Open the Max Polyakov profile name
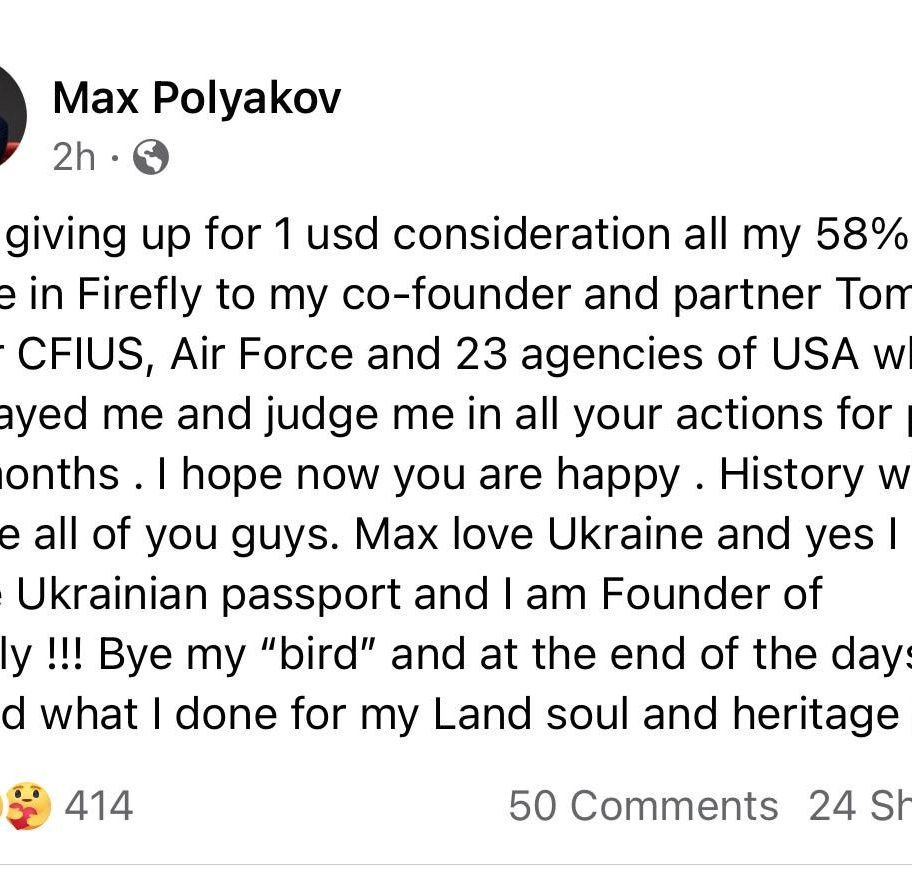Screen dimensions: 912x869 coord(197,98)
